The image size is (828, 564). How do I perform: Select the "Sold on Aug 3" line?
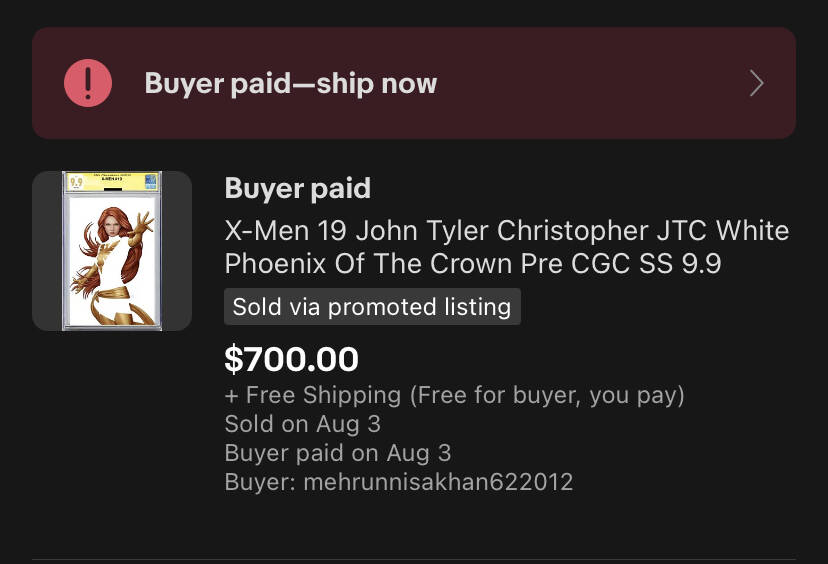click(303, 424)
